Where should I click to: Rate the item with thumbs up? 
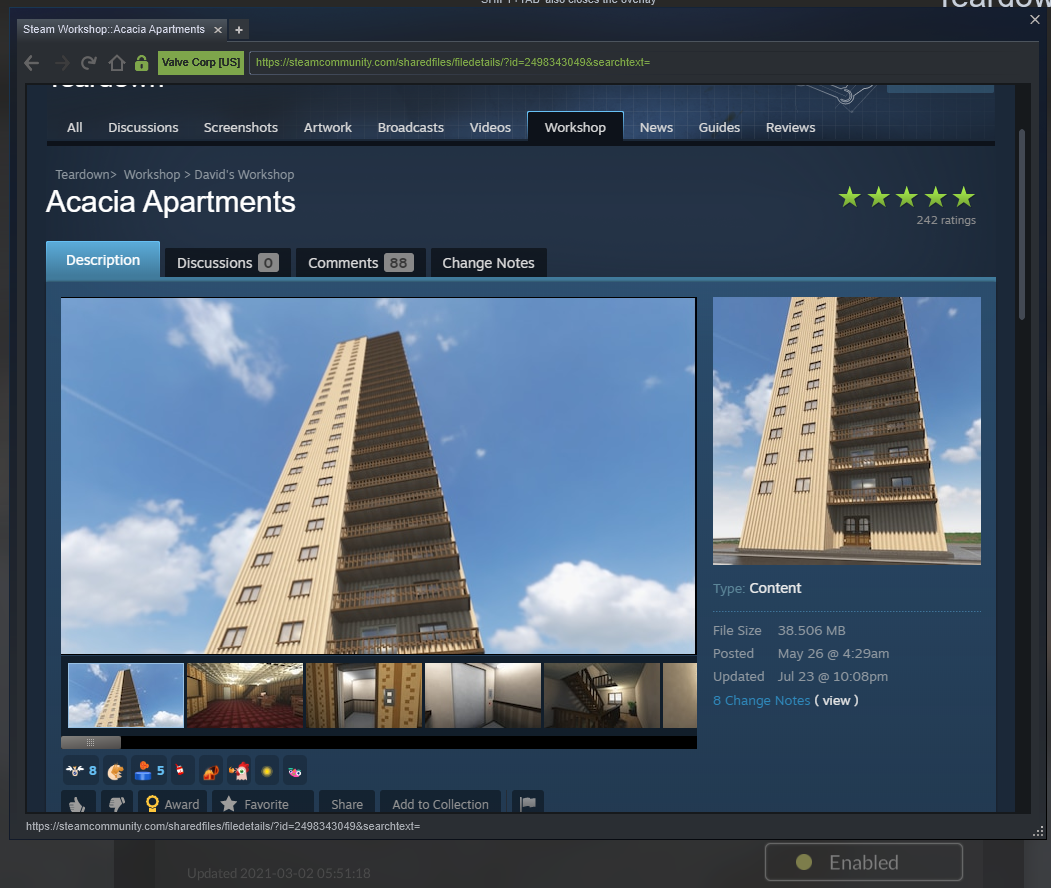78,803
